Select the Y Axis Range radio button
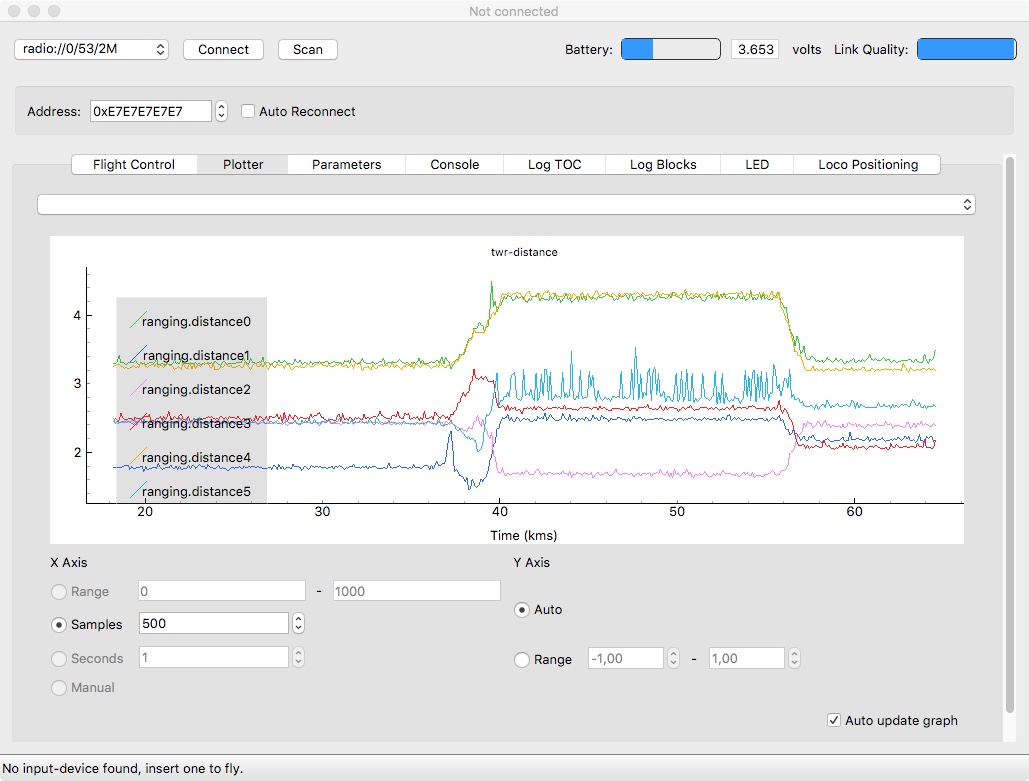The width and height of the screenshot is (1029, 781). [x=521, y=660]
